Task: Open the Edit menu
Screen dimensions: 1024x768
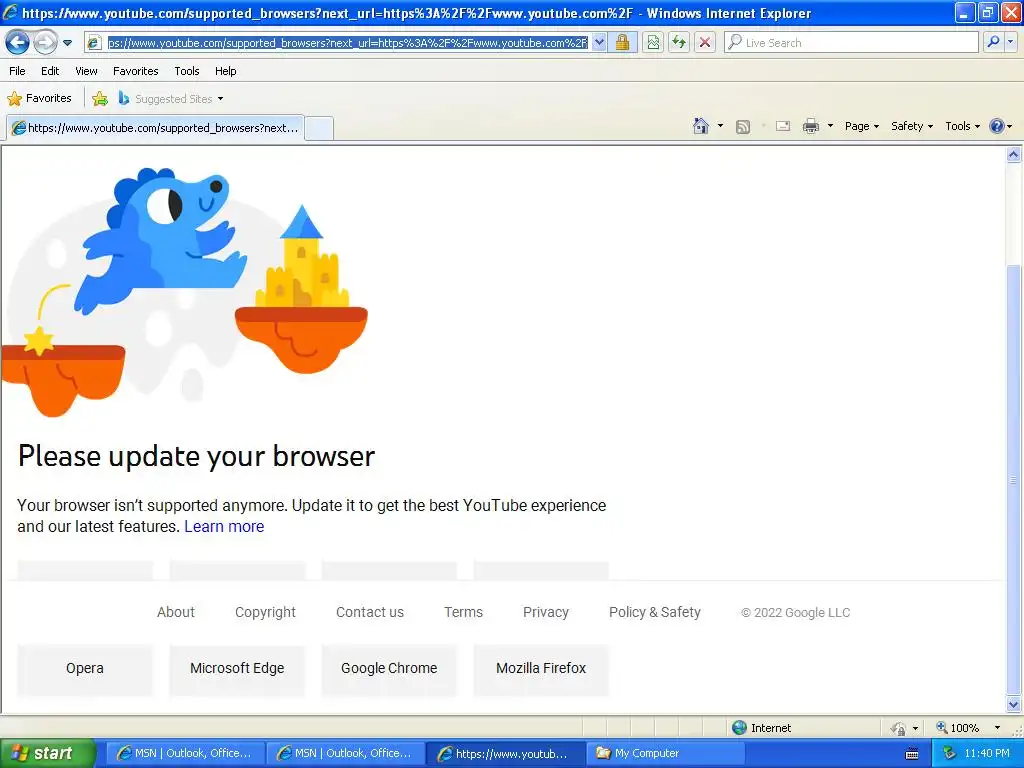Action: (50, 71)
